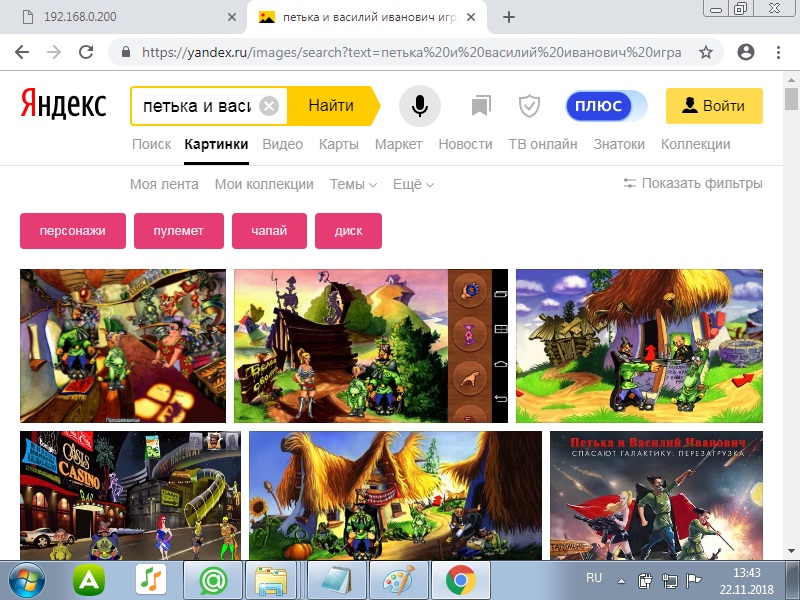Expand the Ещё dropdown
Image resolution: width=800 pixels, height=600 pixels.
click(x=413, y=184)
